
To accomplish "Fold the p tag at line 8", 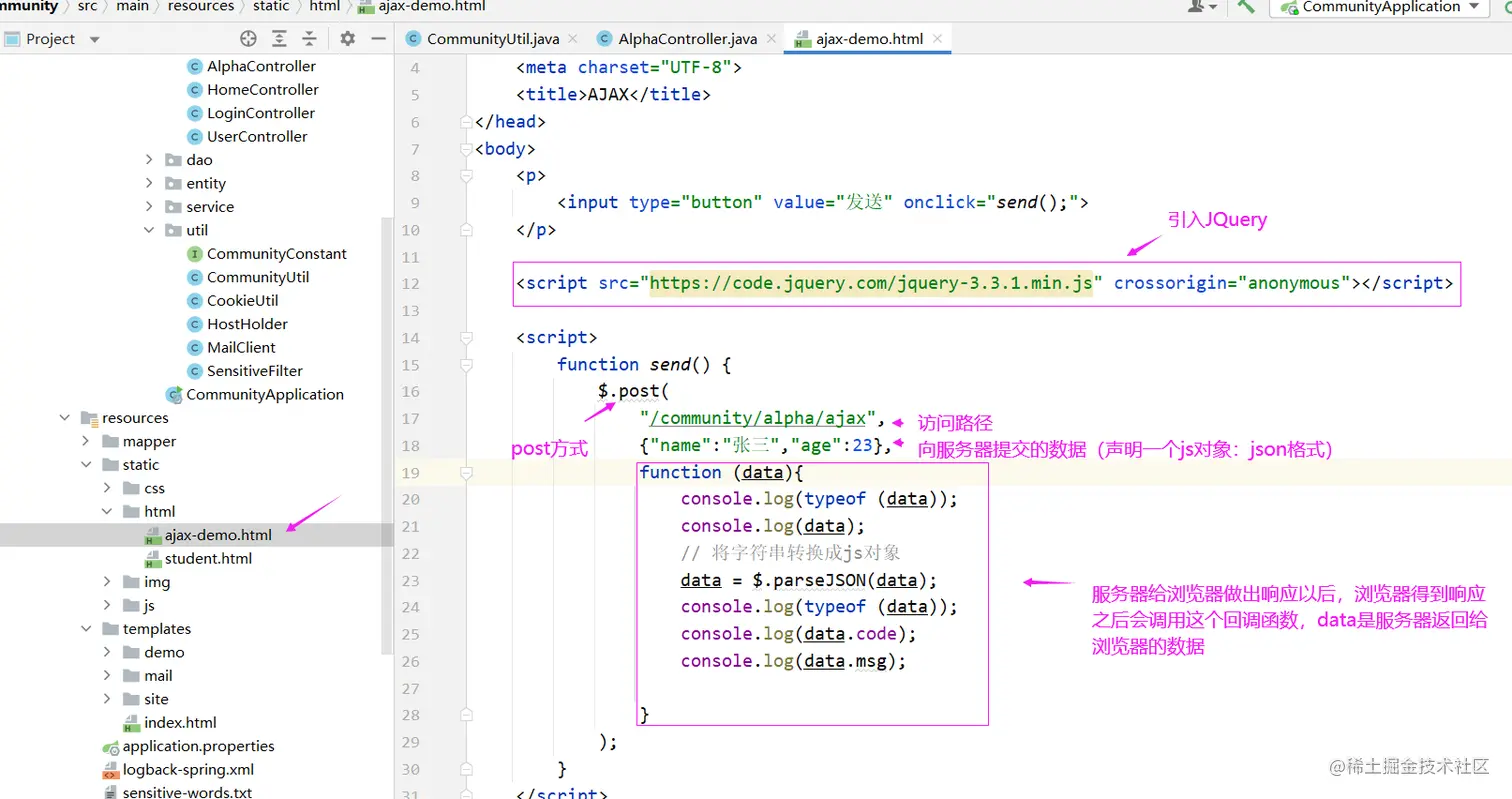I will [x=465, y=176].
